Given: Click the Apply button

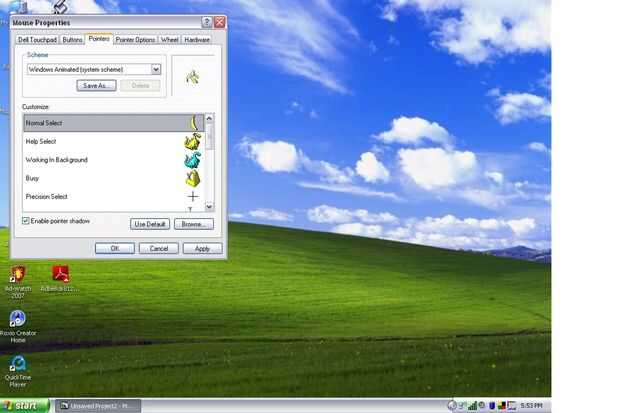Looking at the screenshot, I should pos(202,248).
